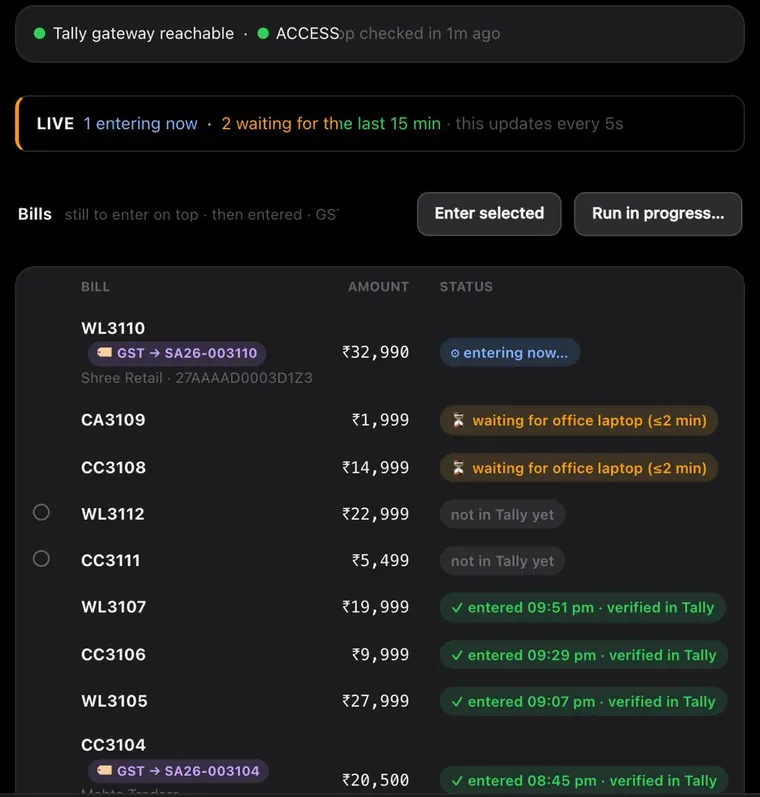Select the WL3112 bill radio button
Image resolution: width=760 pixels, height=797 pixels.
point(41,512)
